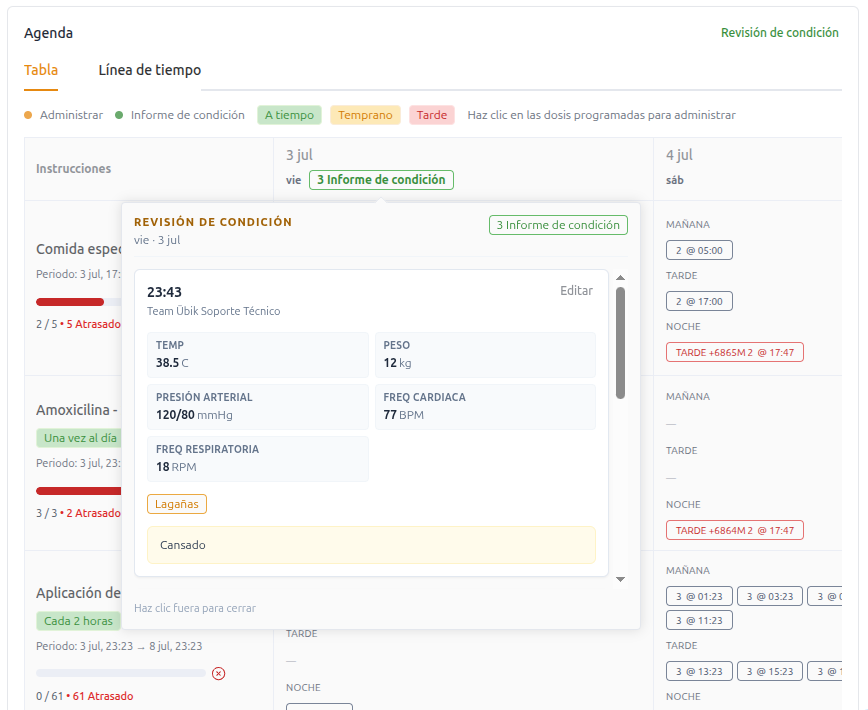Click the PRESIÓN ARTERIAL 120/80 card
The image size is (868, 710).
click(x=258, y=407)
